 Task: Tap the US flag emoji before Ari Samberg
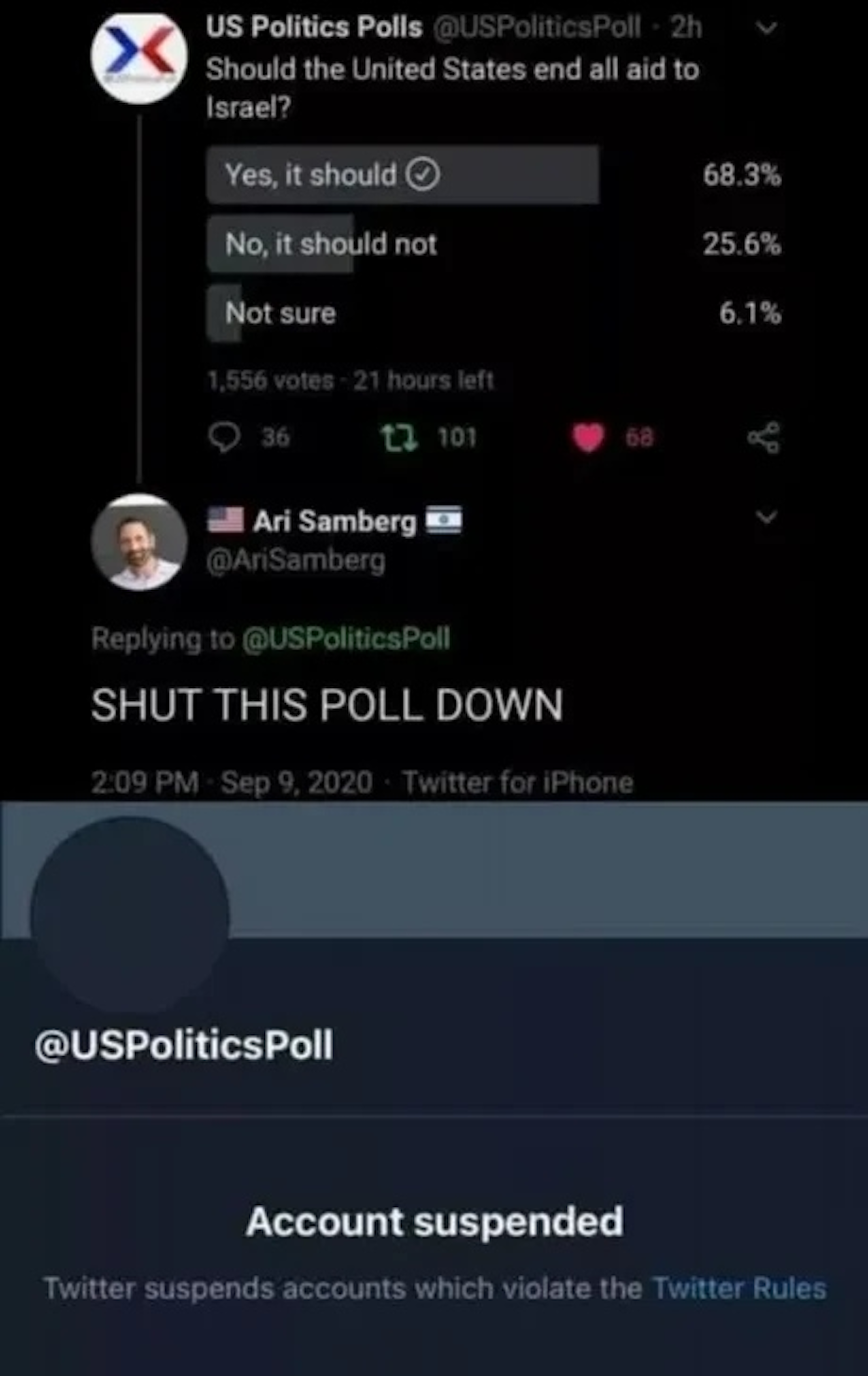pyautogui.click(x=225, y=520)
